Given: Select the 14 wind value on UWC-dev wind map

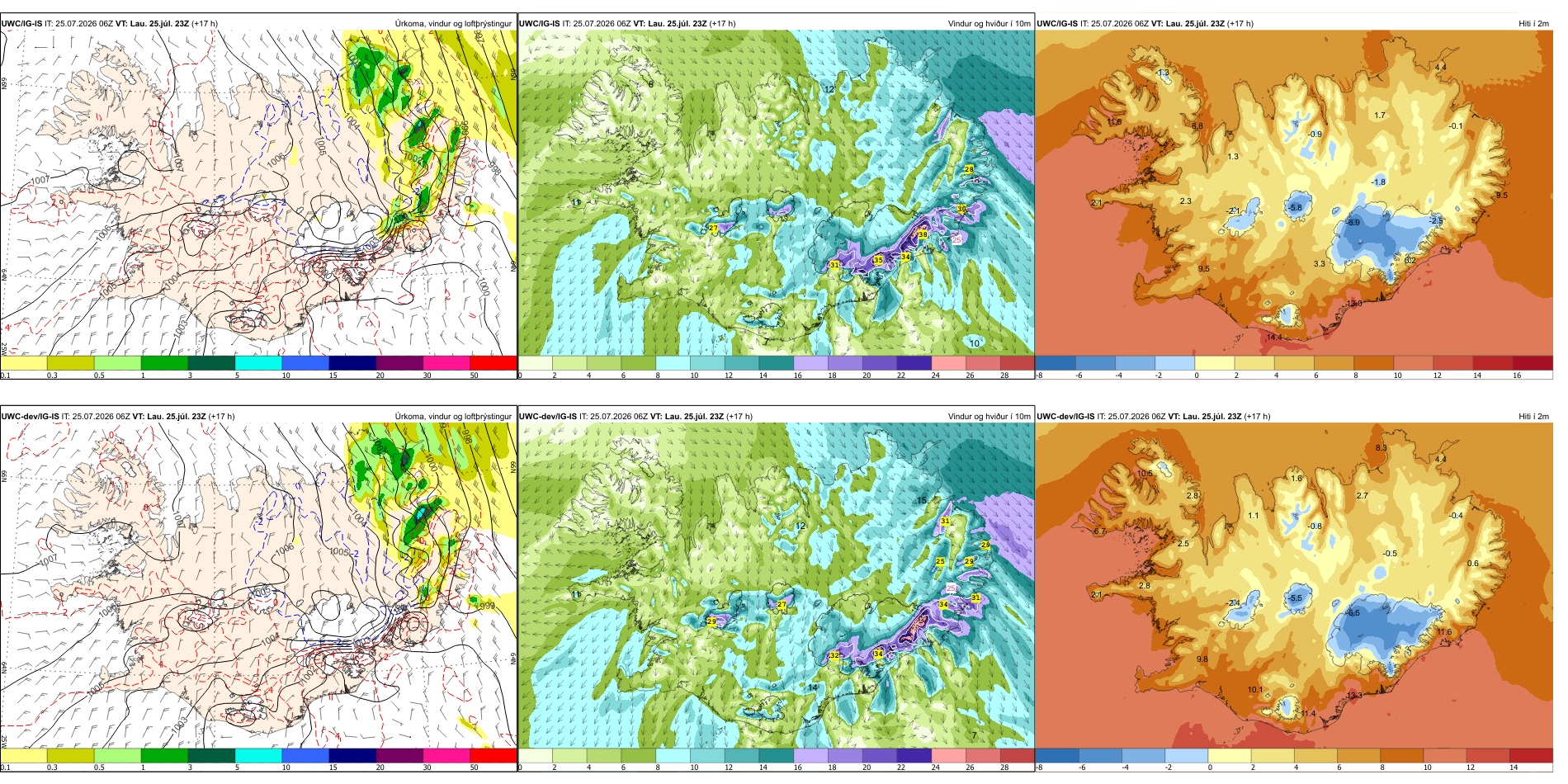Looking at the screenshot, I should (813, 687).
